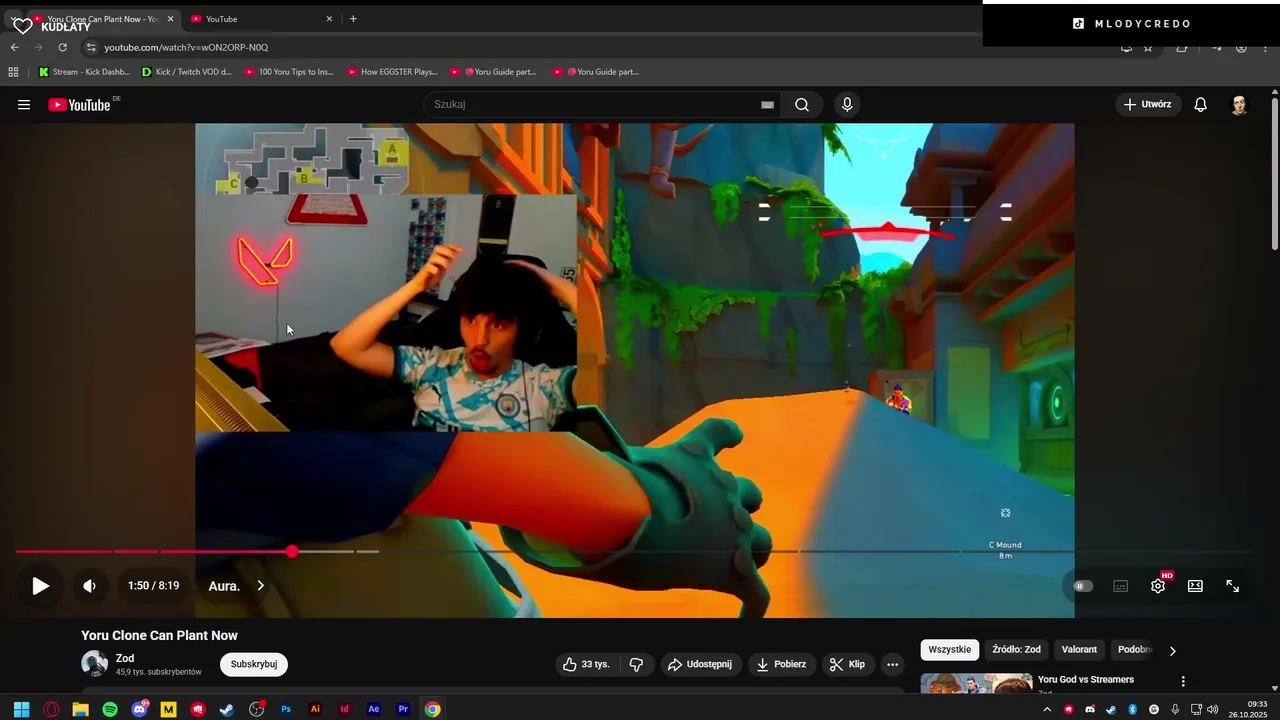Toggle the autoplay switch

pos(1083,586)
